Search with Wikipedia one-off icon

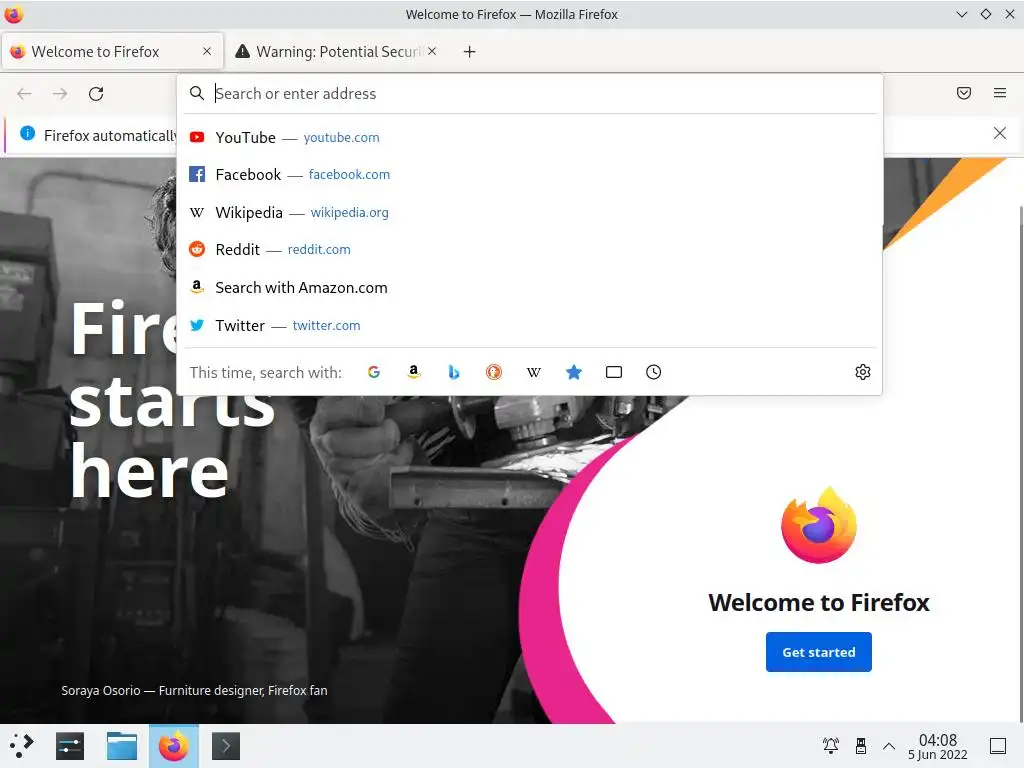click(534, 372)
